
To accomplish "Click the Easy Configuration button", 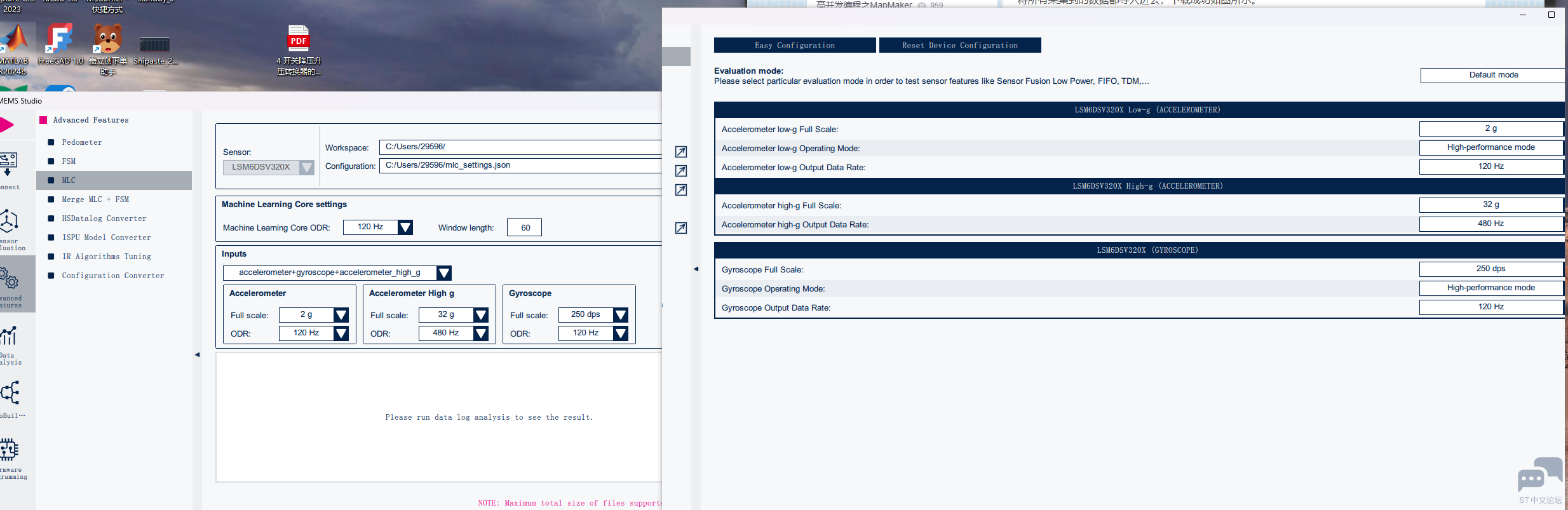I will coord(794,46).
